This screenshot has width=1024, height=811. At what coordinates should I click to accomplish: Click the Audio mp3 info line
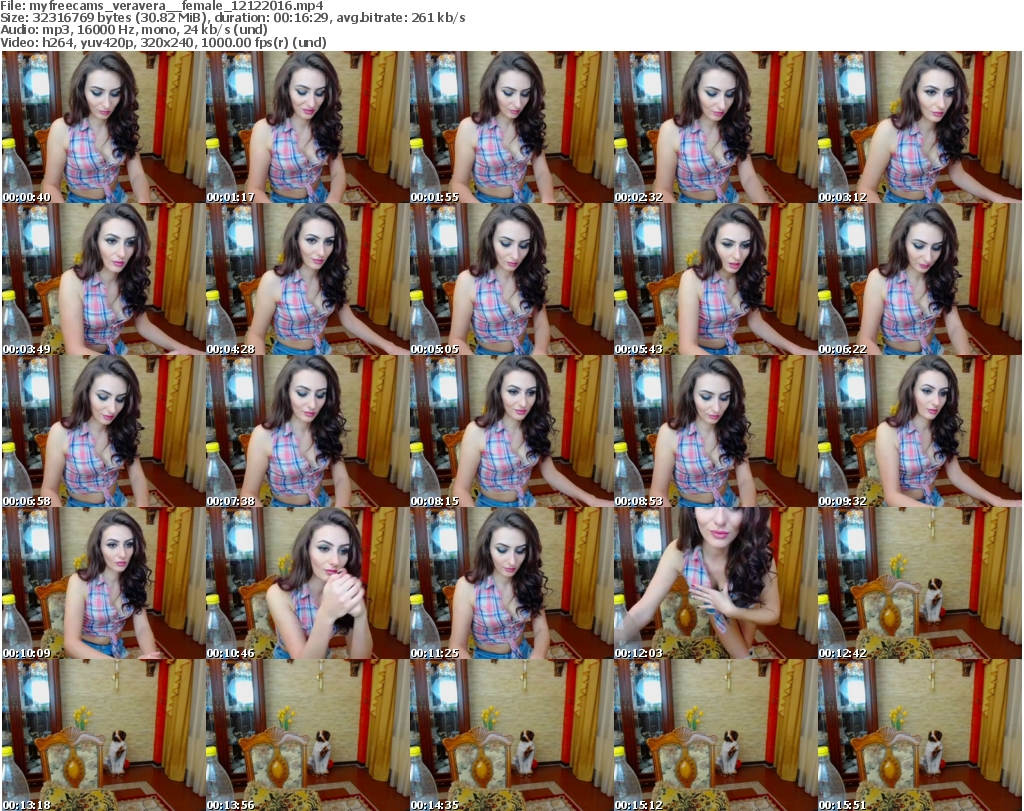tap(134, 30)
